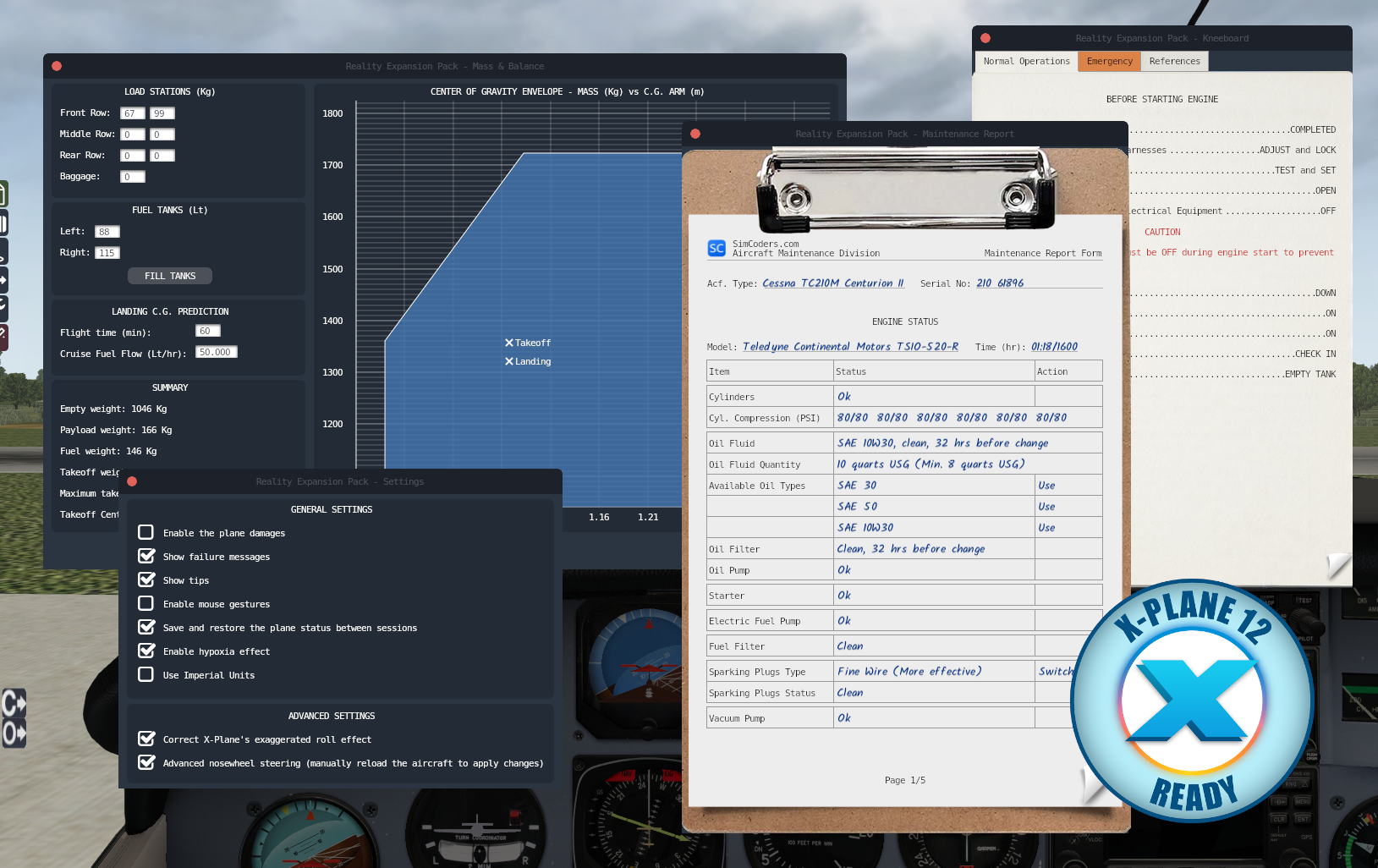Switch to the Normal Operations tab
Viewport: 1378px width, 868px height.
(1026, 61)
